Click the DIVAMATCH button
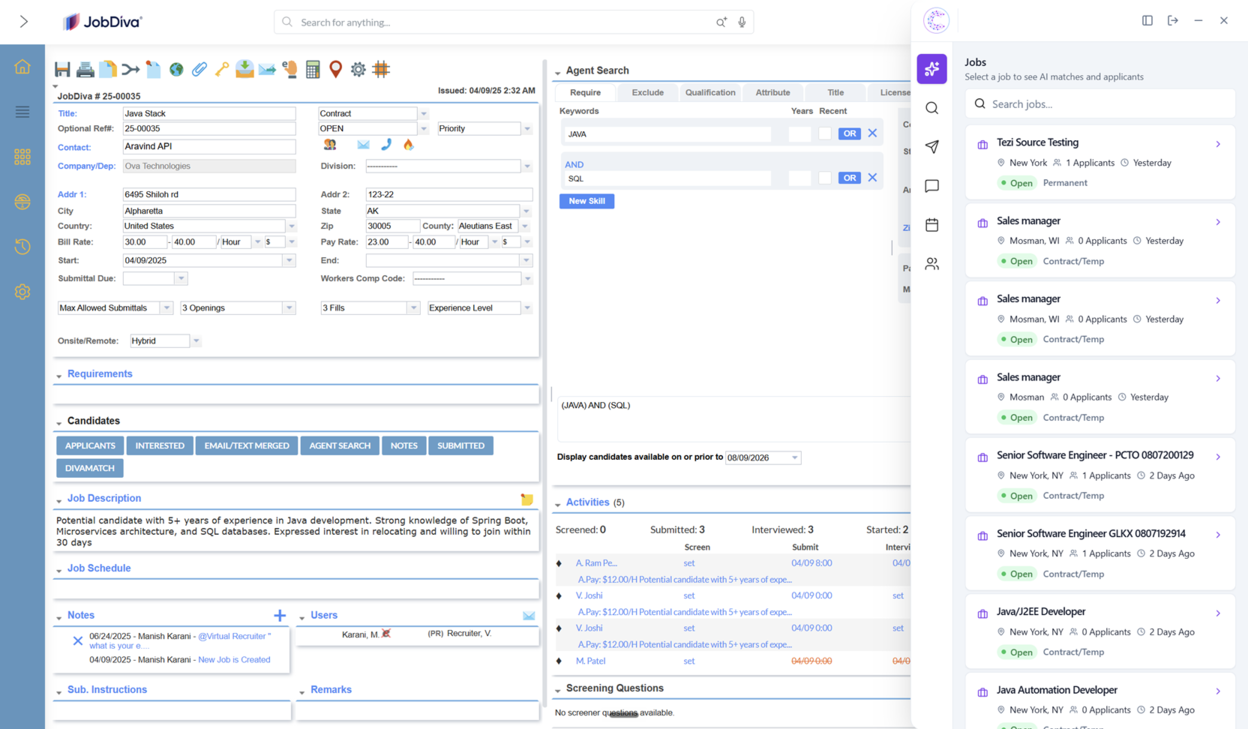The image size is (1248, 729). click(x=90, y=468)
